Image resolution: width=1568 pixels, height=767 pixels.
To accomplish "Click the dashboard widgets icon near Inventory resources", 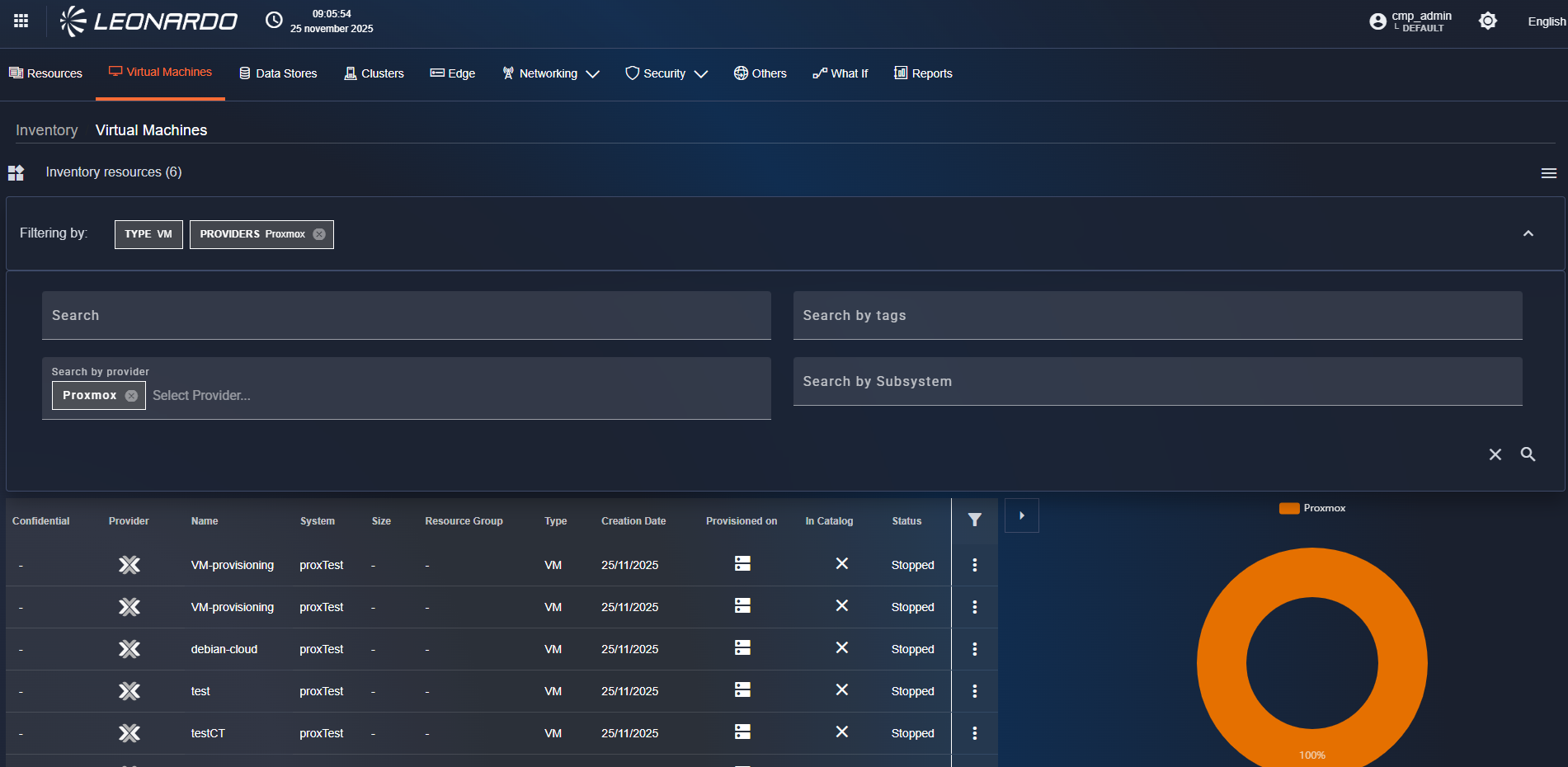I will (x=16, y=172).
